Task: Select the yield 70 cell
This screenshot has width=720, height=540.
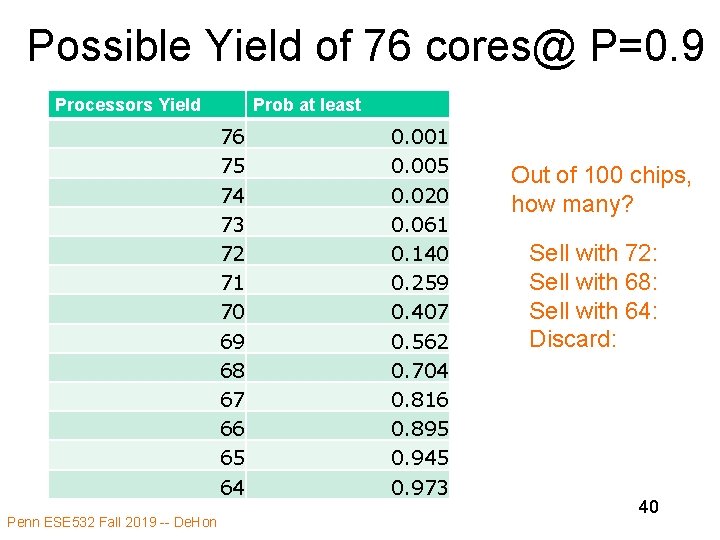Action: (232, 312)
